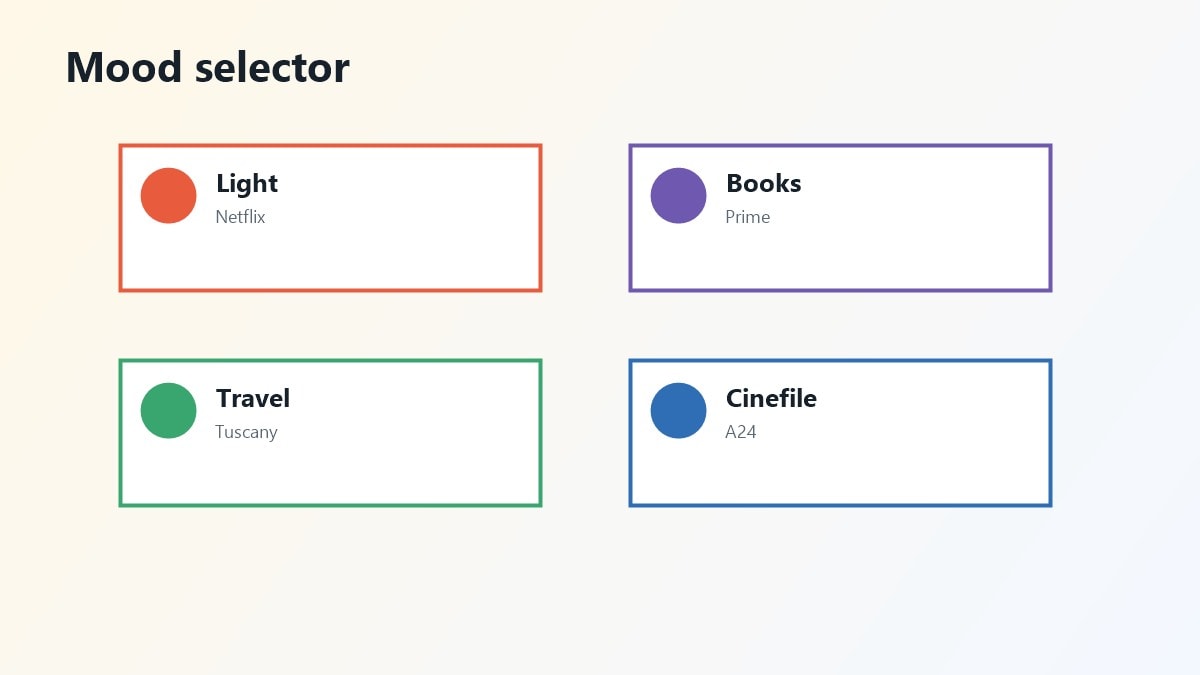Select the Light mood card
This screenshot has height=675, width=1200.
(x=330, y=218)
